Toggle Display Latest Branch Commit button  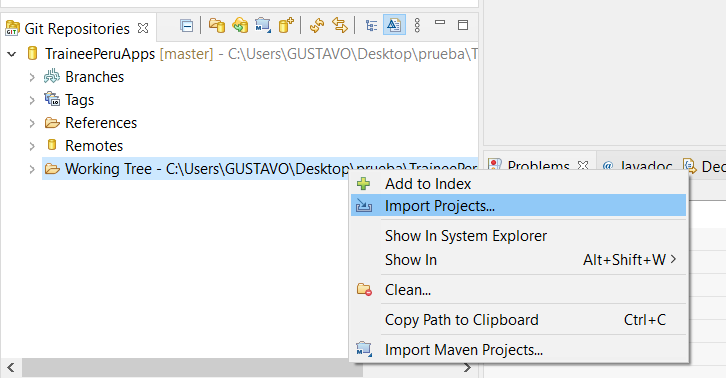394,25
